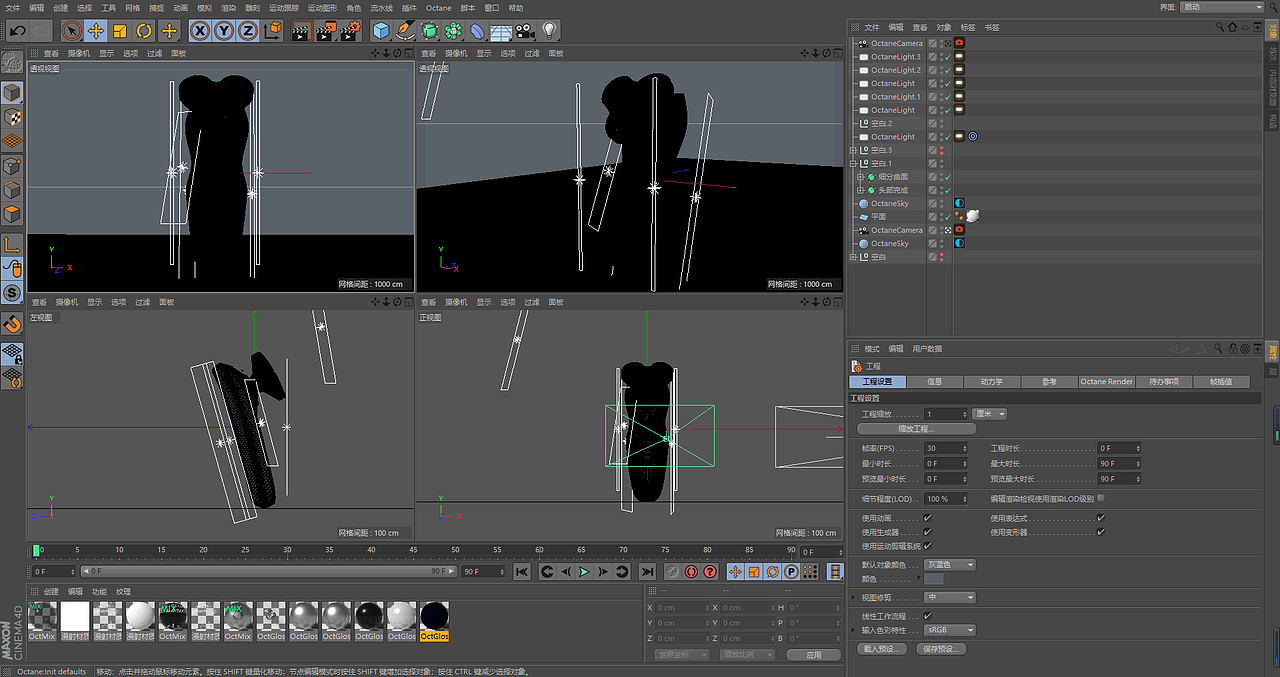Add a camera object
Image resolution: width=1280 pixels, height=677 pixels.
coord(525,31)
